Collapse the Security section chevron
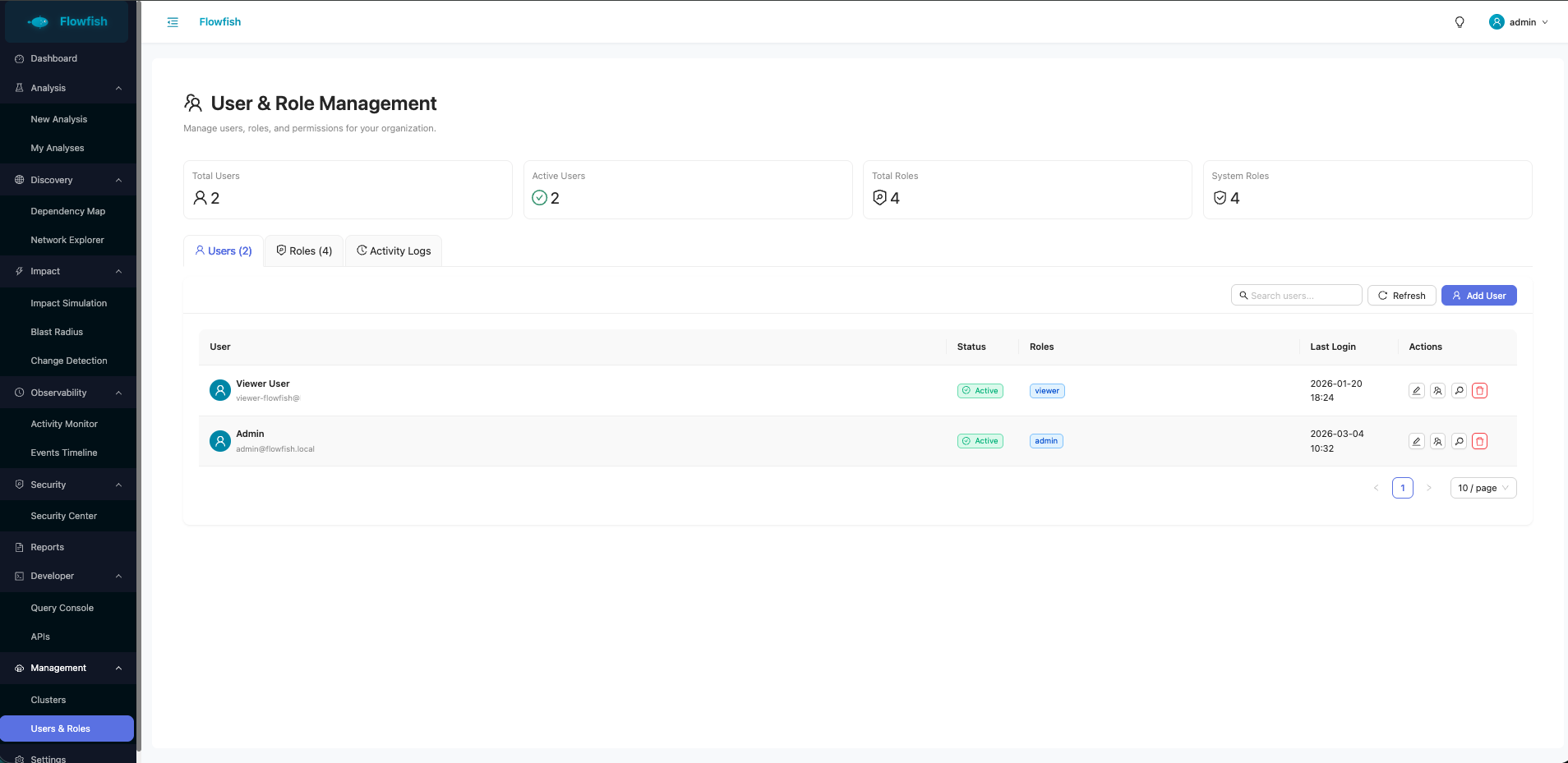Viewport: 1568px width, 763px height. point(118,485)
